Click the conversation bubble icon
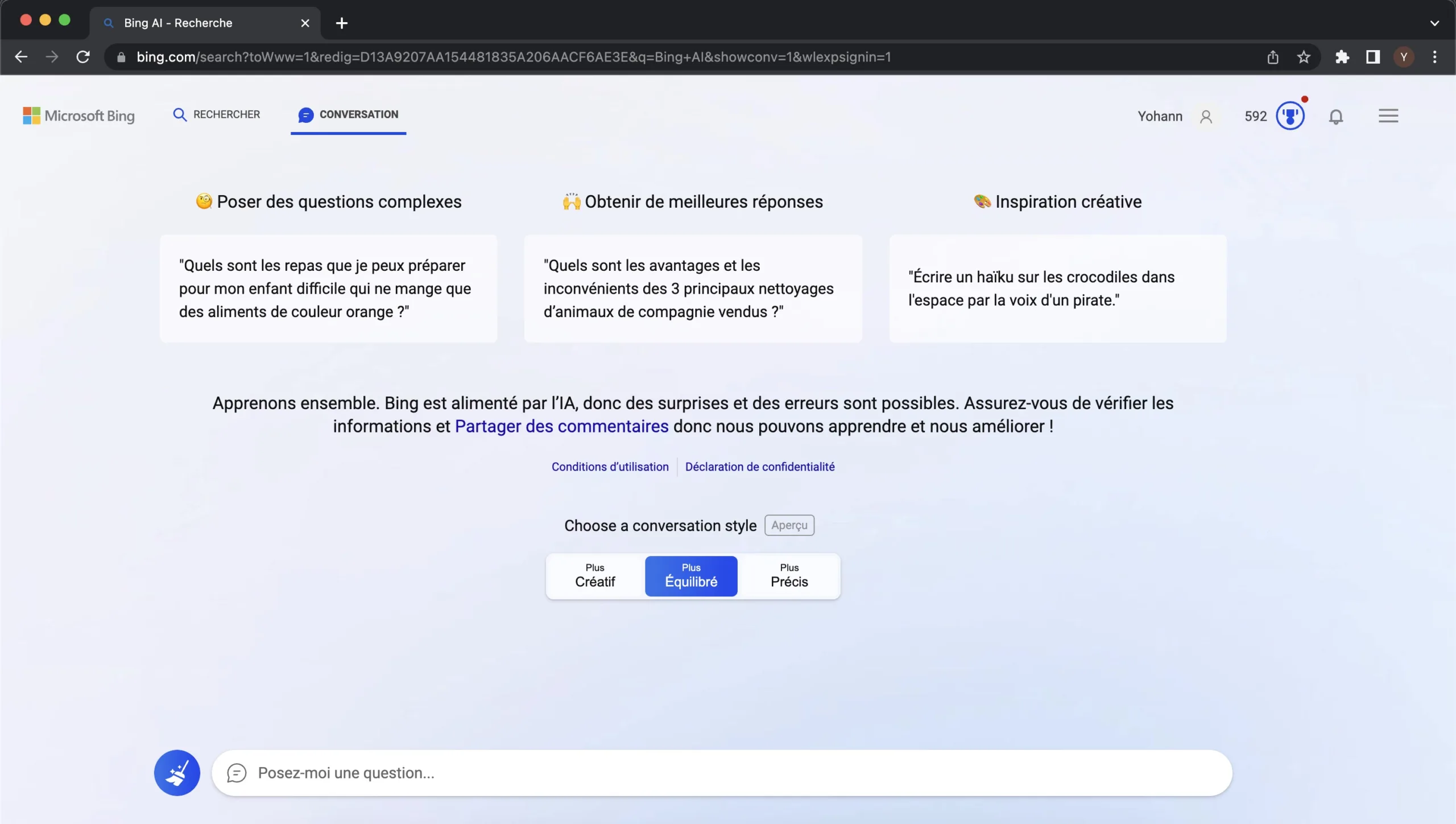Viewport: 1456px width, 824px height. tap(306, 114)
